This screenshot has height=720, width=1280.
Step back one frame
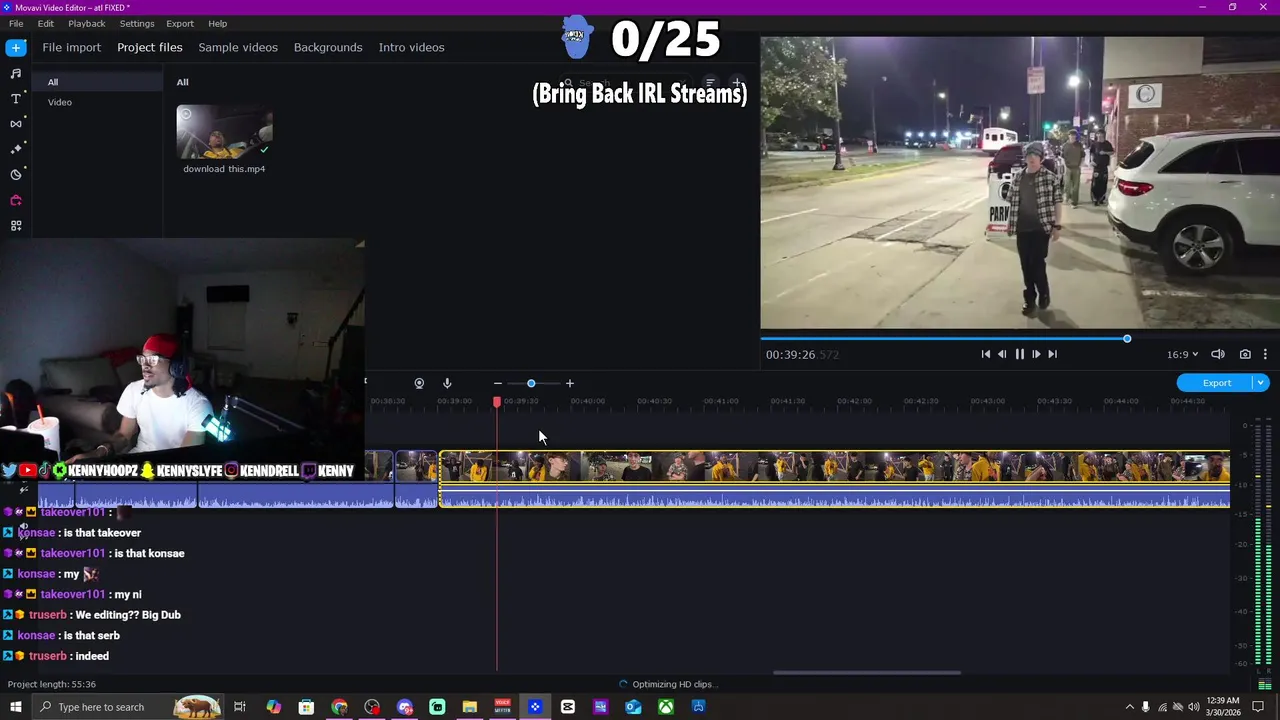click(x=1002, y=354)
